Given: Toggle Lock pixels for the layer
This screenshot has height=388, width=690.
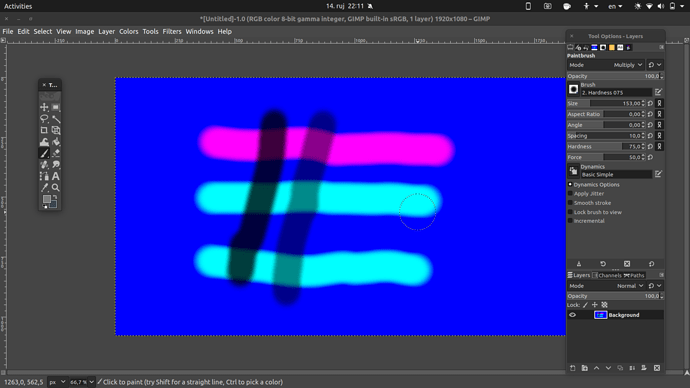Looking at the screenshot, I should (586, 305).
